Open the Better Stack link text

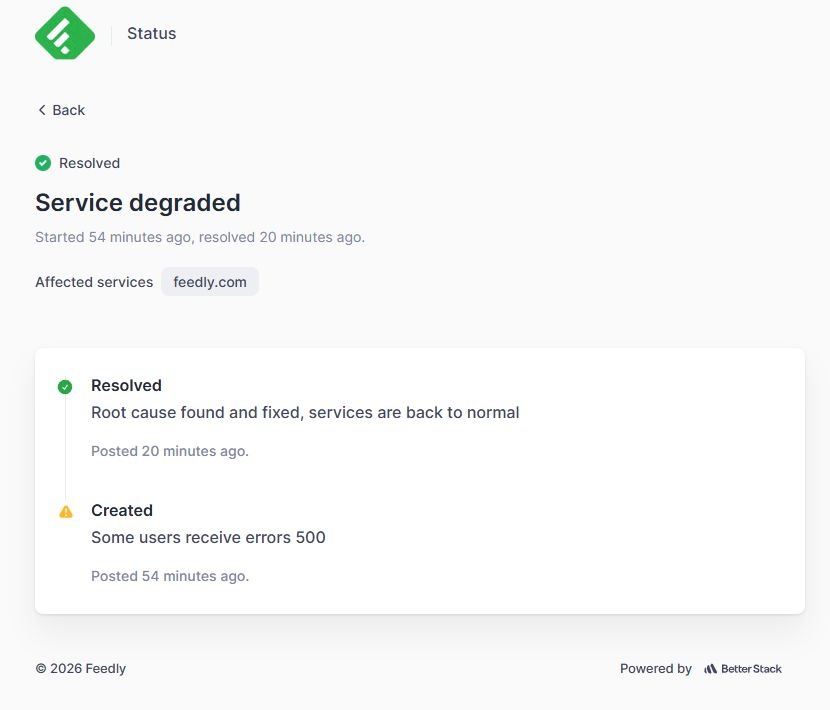click(751, 669)
